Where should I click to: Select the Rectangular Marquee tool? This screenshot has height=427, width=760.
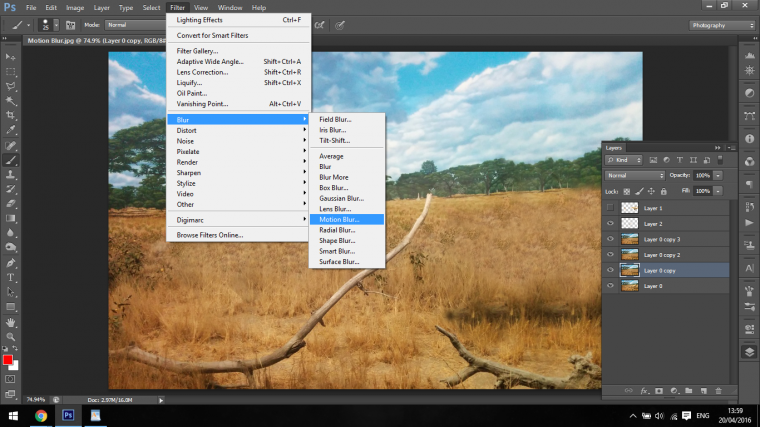coord(10,72)
